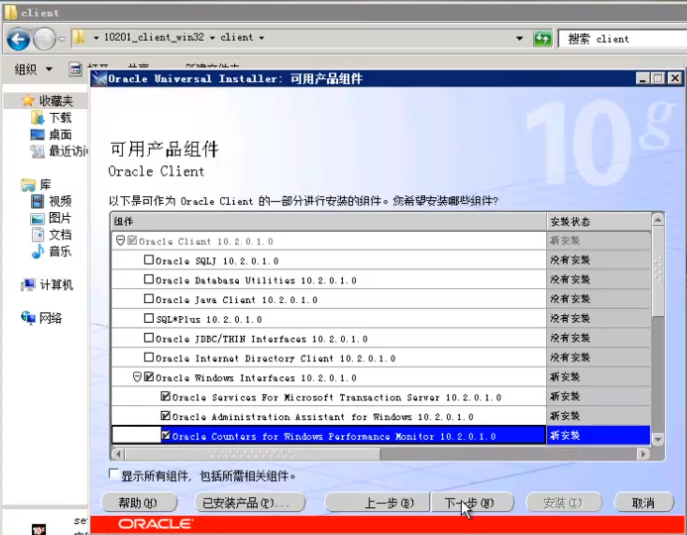The width and height of the screenshot is (687, 535).
Task: Click the component list vertical scrollbar thumb
Action: [x=658, y=271]
